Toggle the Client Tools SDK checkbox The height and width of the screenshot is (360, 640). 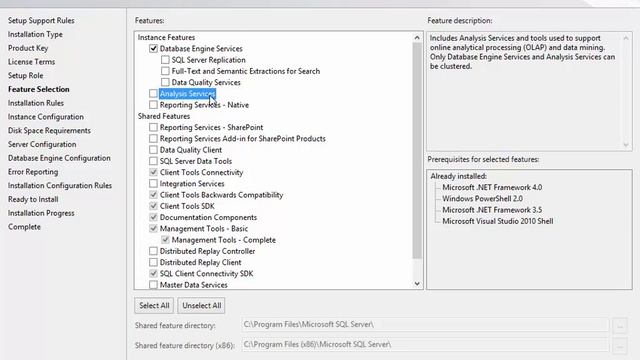(x=153, y=206)
